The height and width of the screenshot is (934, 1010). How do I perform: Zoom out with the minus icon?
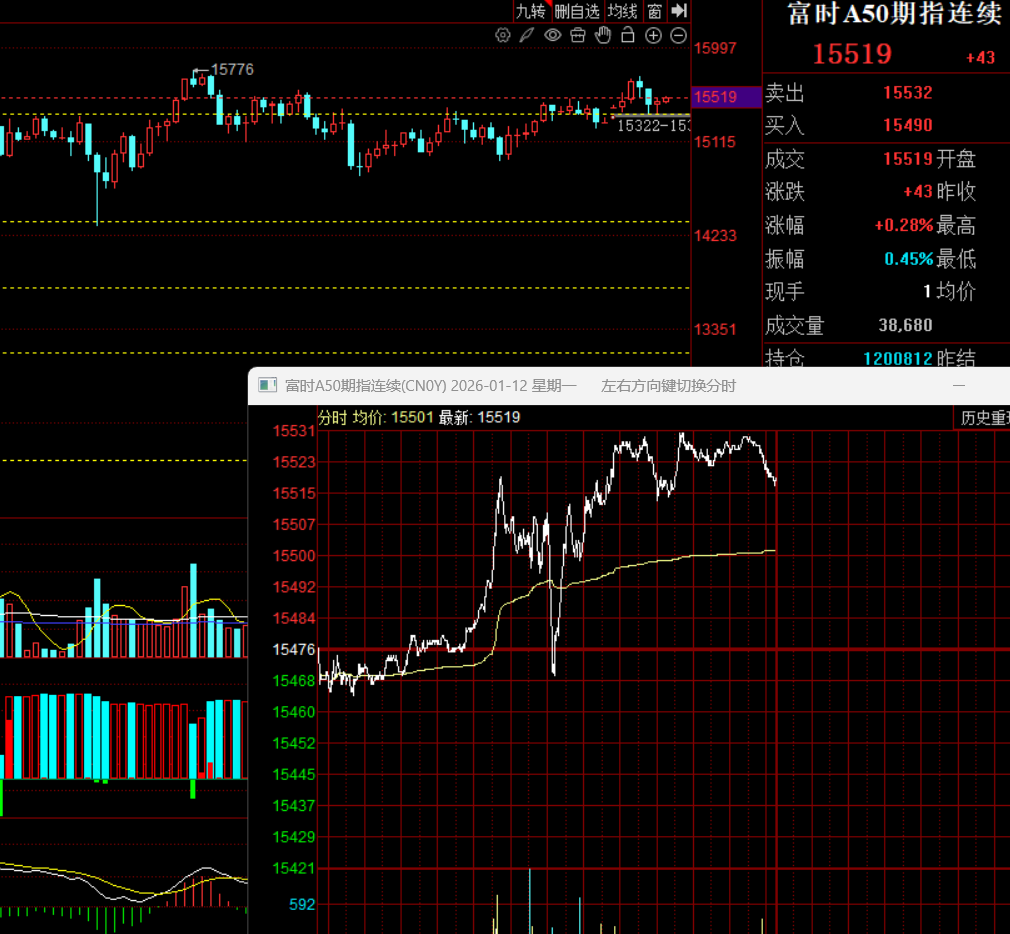pyautogui.click(x=678, y=36)
